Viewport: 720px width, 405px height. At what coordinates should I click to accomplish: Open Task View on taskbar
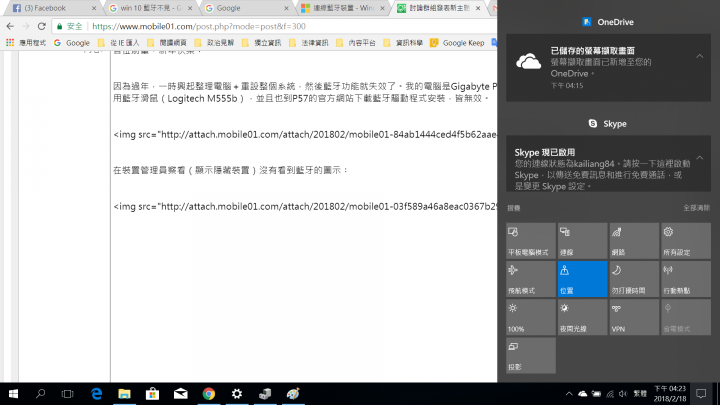coord(68,394)
